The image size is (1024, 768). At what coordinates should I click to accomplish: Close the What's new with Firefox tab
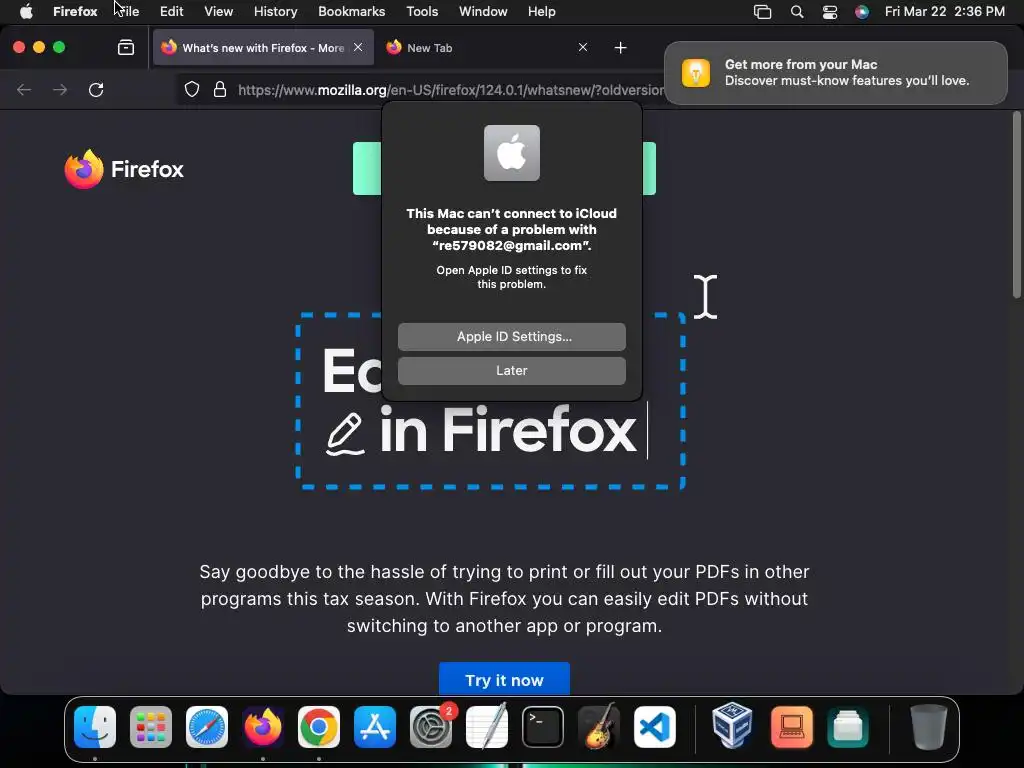[x=358, y=47]
